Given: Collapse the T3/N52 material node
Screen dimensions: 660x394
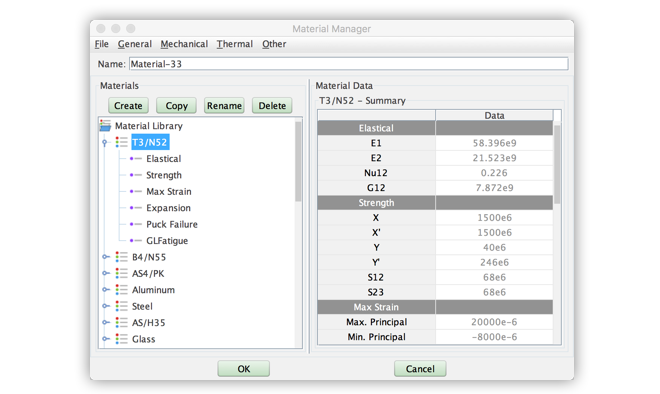Looking at the screenshot, I should (105, 143).
